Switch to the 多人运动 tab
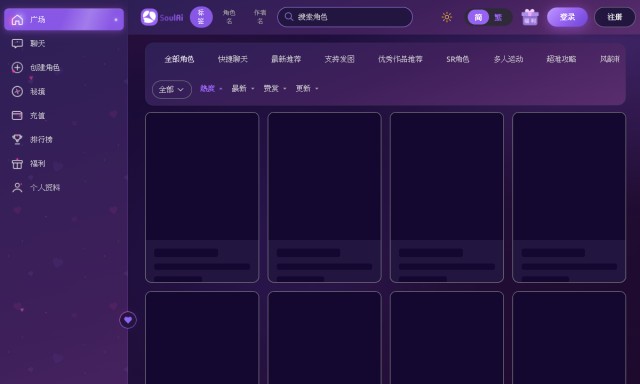 pos(508,59)
